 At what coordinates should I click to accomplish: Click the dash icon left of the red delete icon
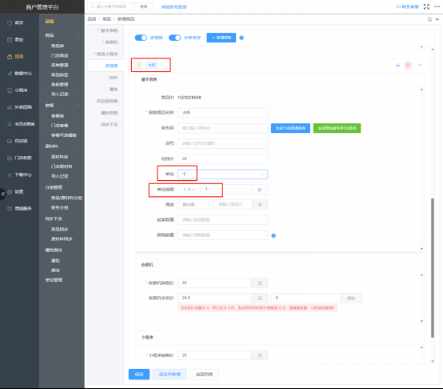[398, 65]
